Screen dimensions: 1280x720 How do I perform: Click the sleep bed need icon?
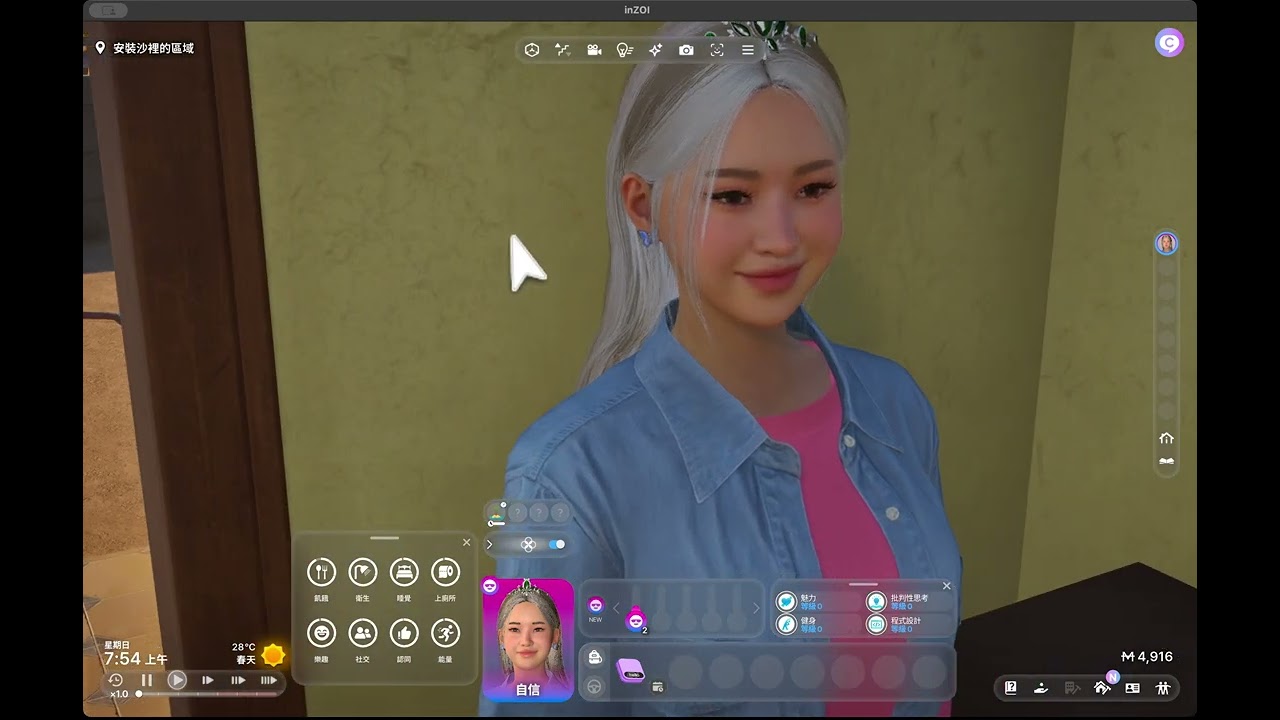click(404, 572)
